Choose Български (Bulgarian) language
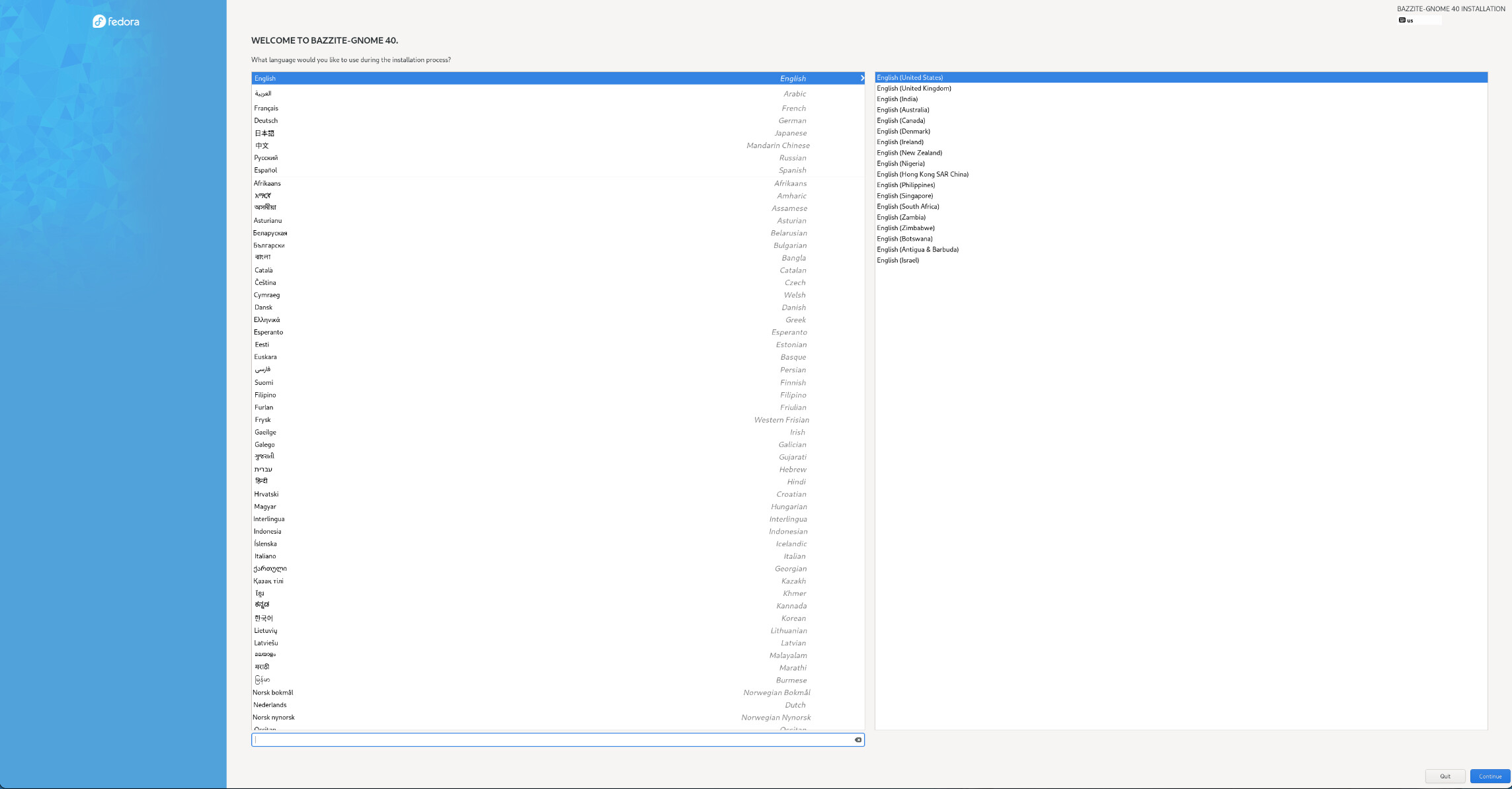 tap(557, 245)
